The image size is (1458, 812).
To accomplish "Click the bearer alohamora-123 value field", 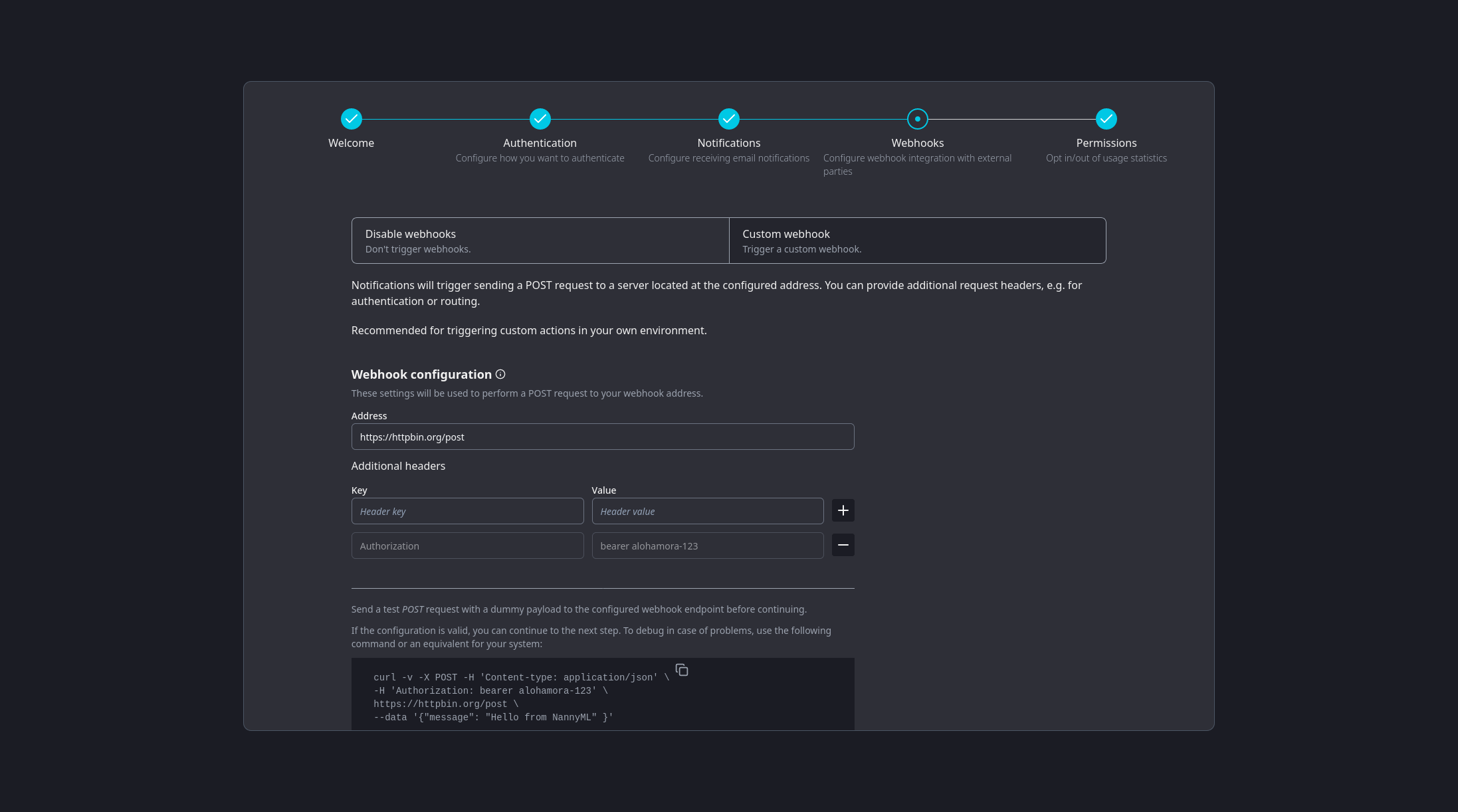I will pyautogui.click(x=707, y=546).
